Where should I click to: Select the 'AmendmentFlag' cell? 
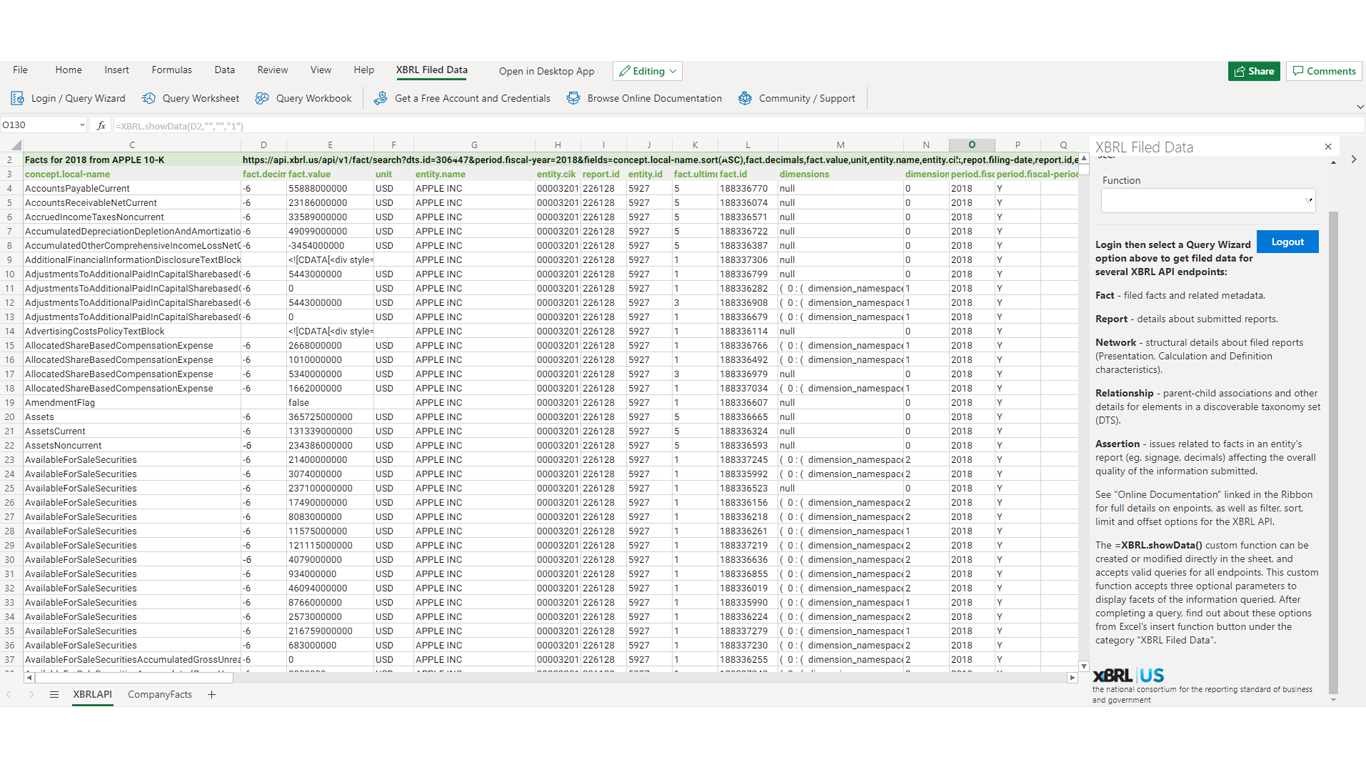131,403
